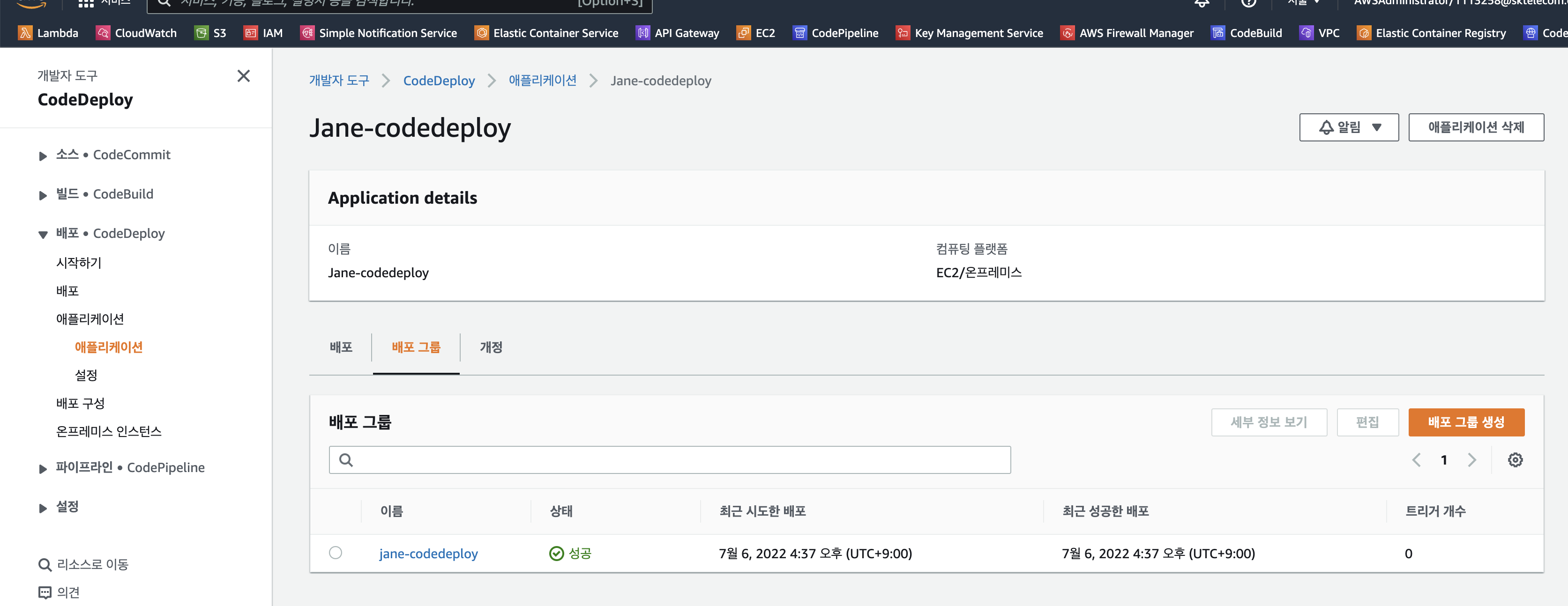Click the 의견 feedback link
The image size is (1568, 606).
pyautogui.click(x=68, y=592)
